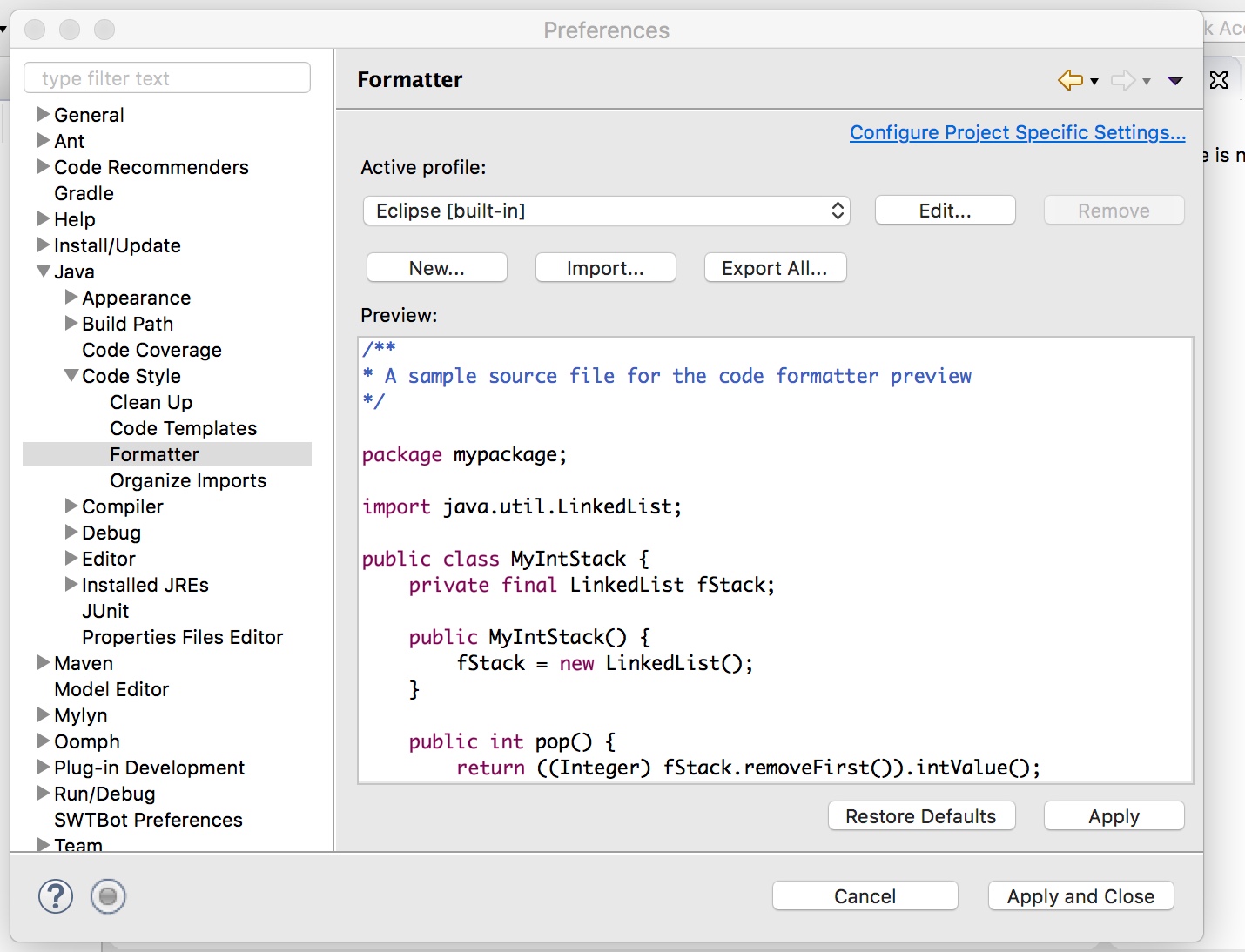Collapse the Code Style node
The height and width of the screenshot is (952, 1245).
(71, 376)
